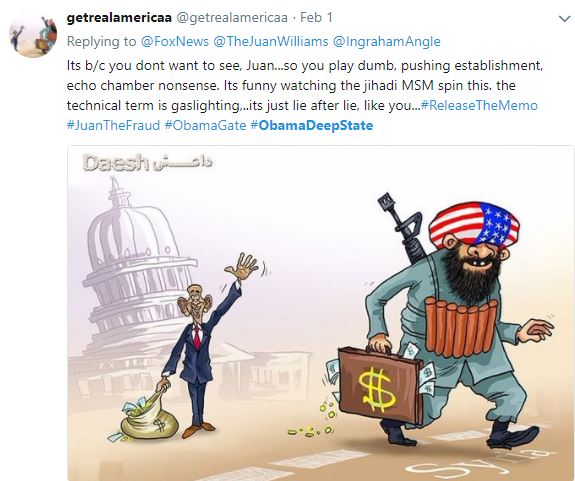This screenshot has height=481, width=575.
Task: Open the #ReleaseTheMemo hashtag
Action: [x=479, y=106]
